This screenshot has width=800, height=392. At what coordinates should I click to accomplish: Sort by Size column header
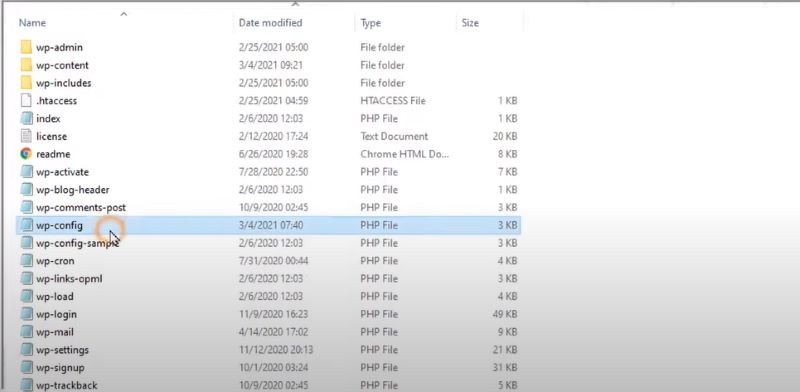click(x=470, y=23)
